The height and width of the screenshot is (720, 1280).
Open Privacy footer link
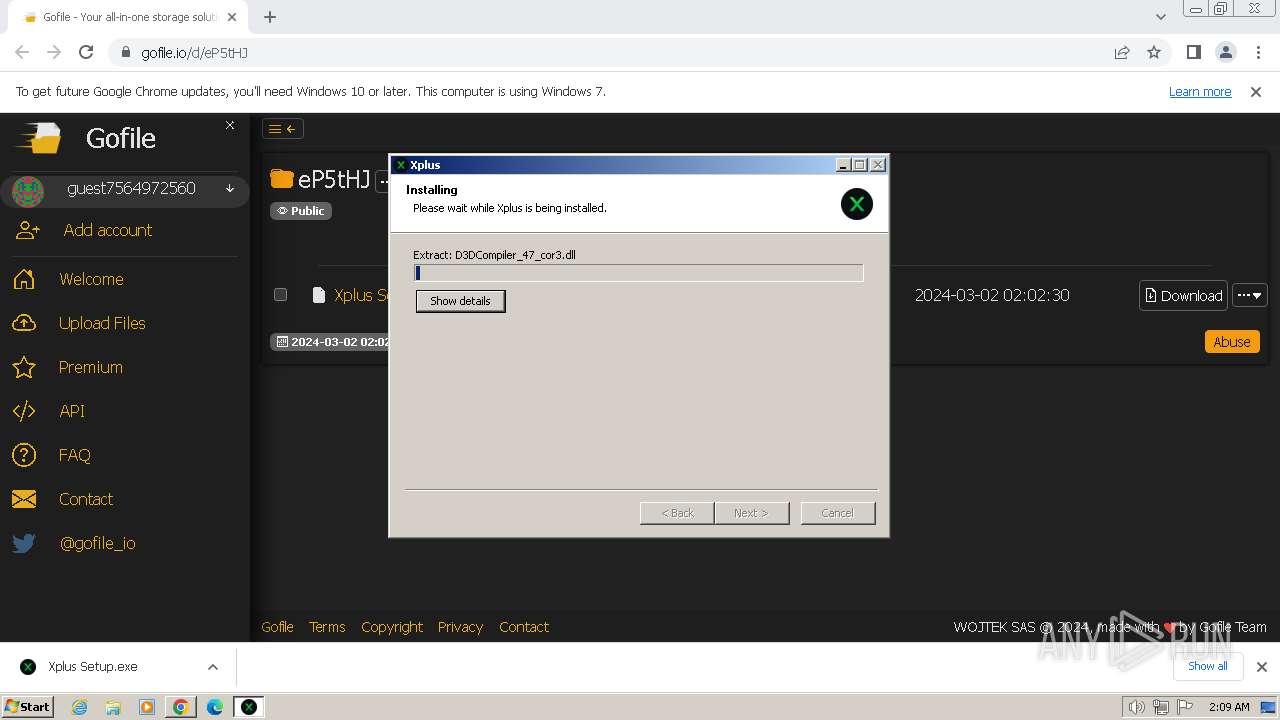point(460,627)
